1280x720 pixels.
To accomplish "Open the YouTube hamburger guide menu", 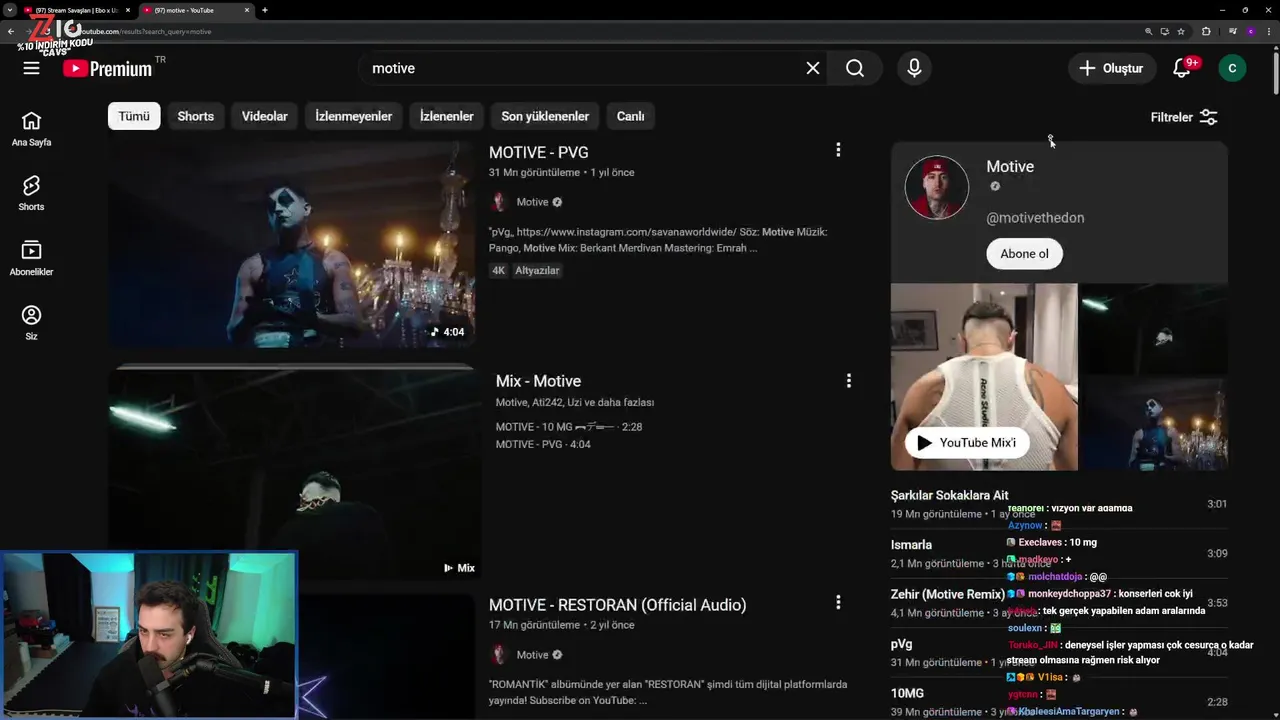I will pyautogui.click(x=31, y=68).
